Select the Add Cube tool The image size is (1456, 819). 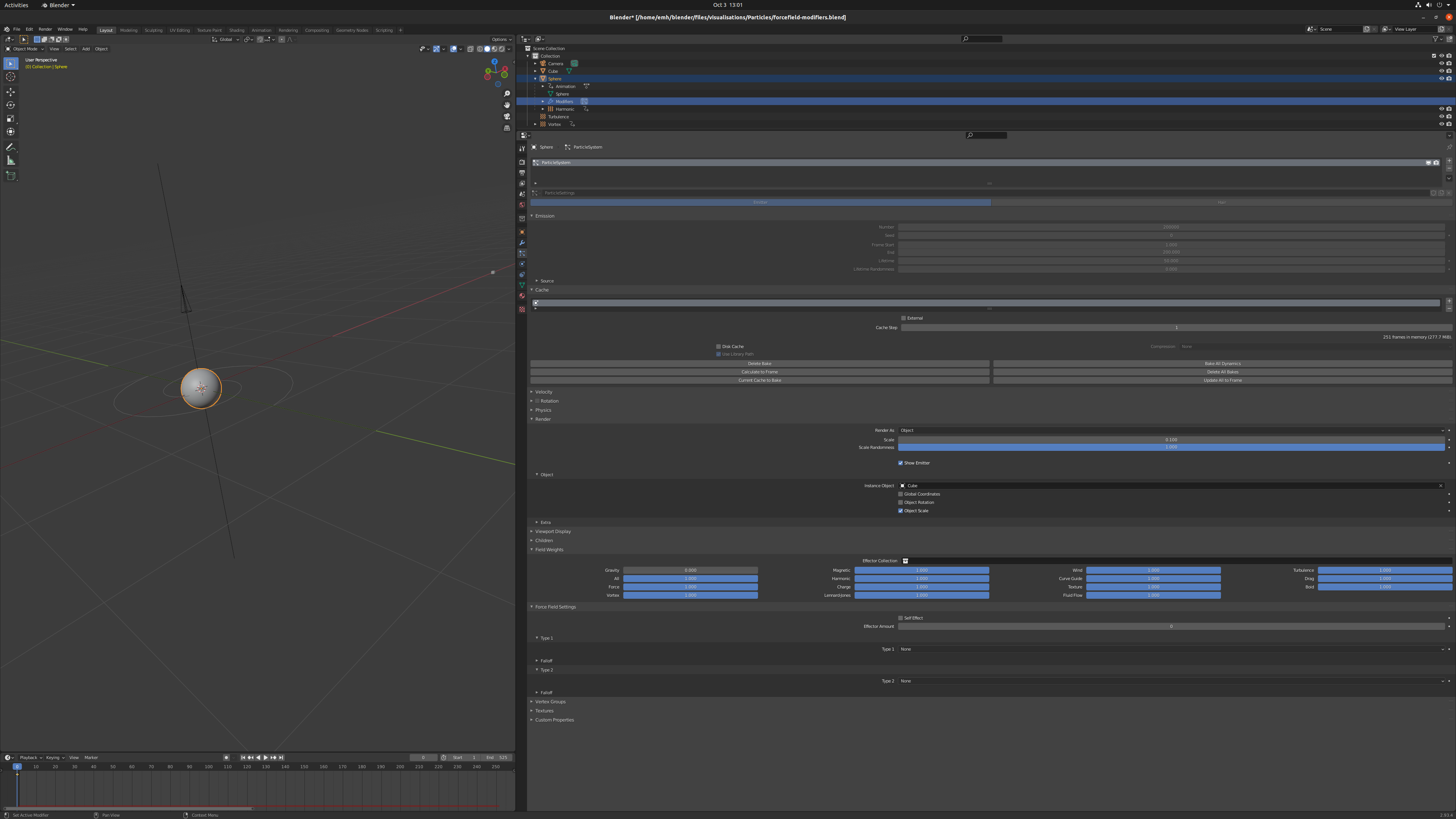click(11, 176)
